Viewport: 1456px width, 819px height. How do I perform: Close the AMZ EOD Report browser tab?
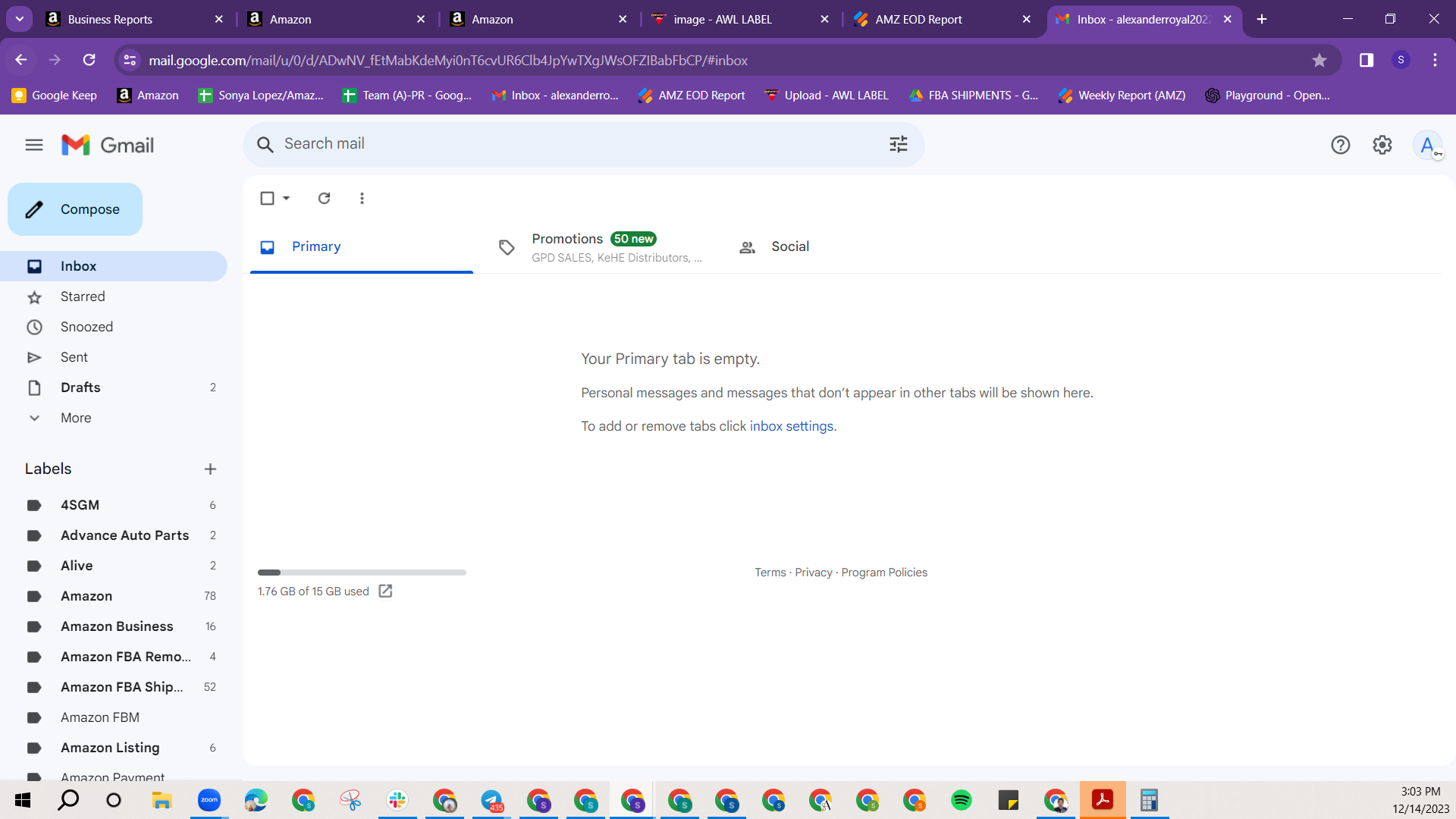tap(1026, 20)
